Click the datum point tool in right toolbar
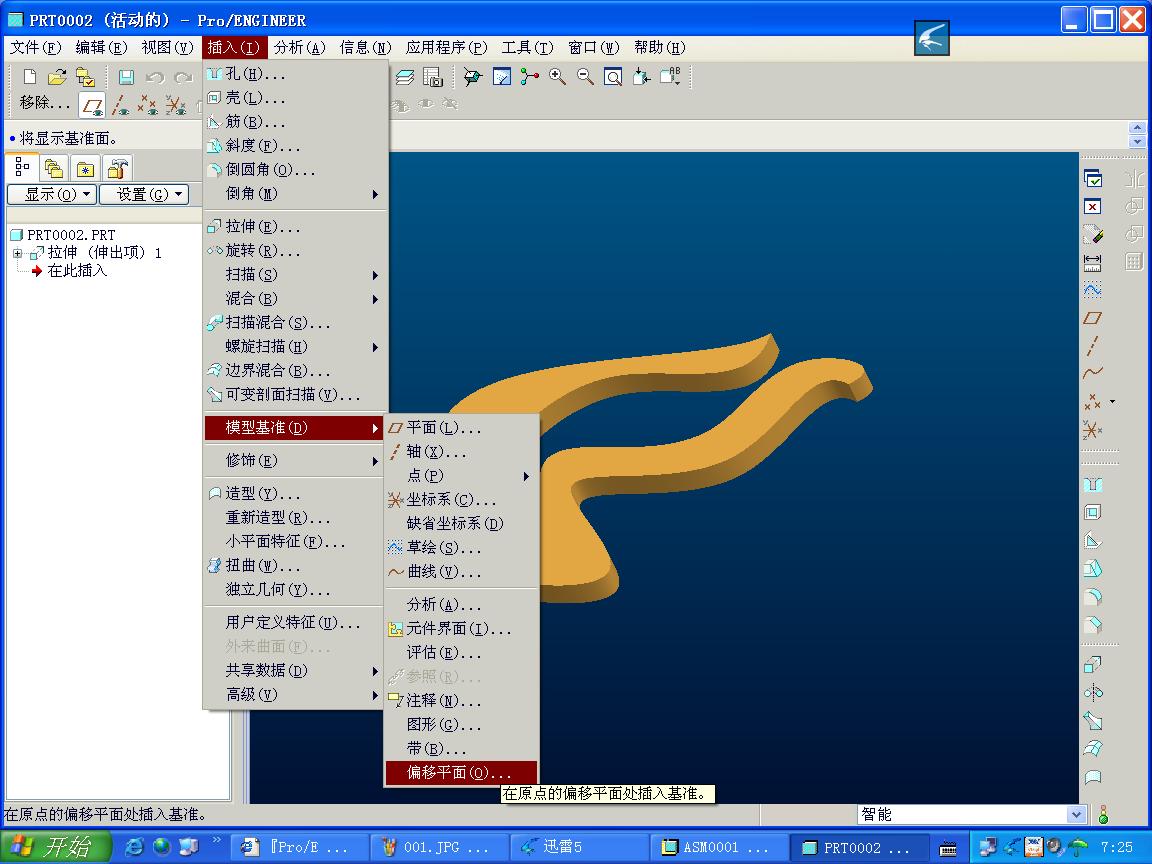Screen dimensions: 1152x864 click(1092, 402)
